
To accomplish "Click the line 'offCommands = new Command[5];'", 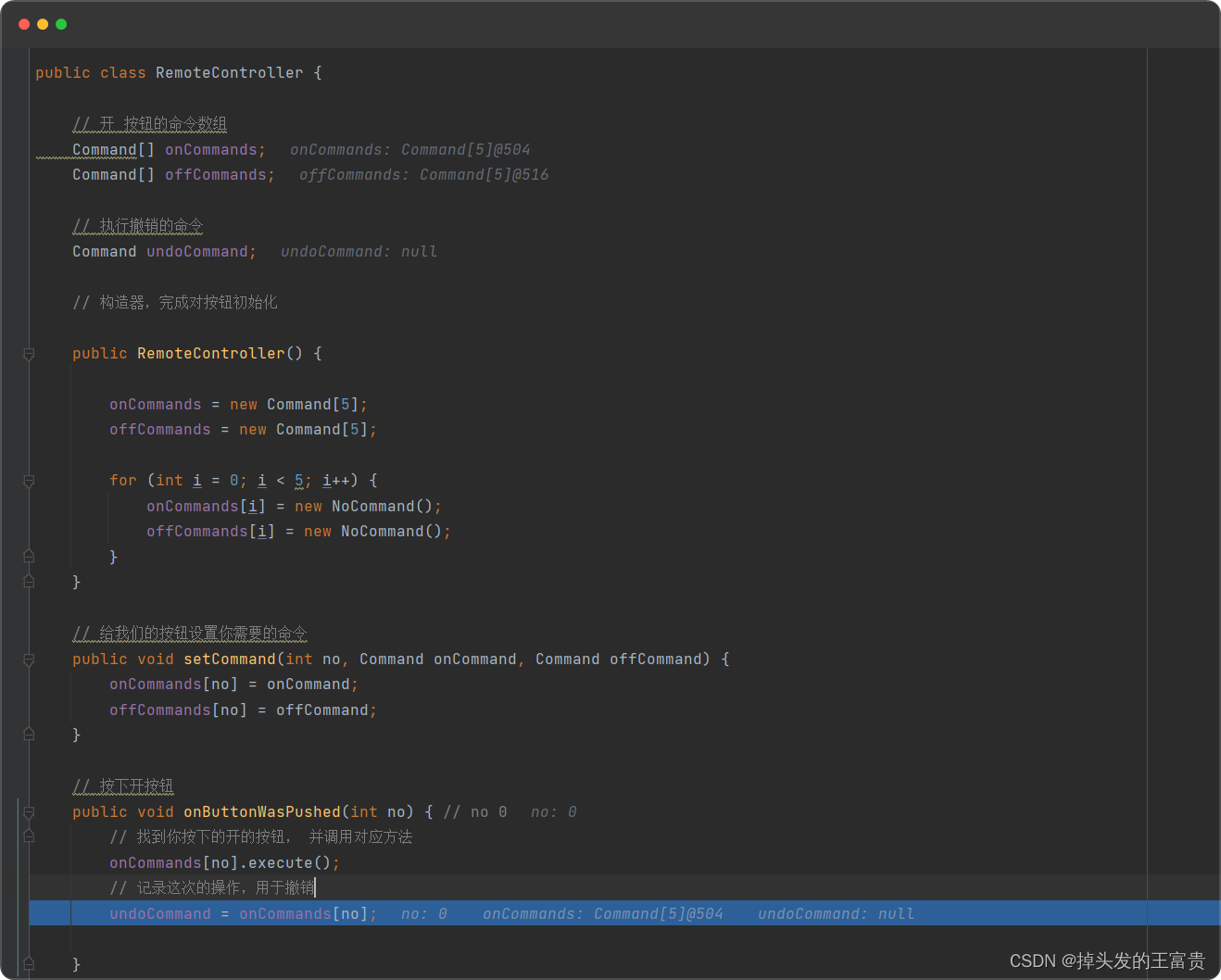I will (244, 430).
